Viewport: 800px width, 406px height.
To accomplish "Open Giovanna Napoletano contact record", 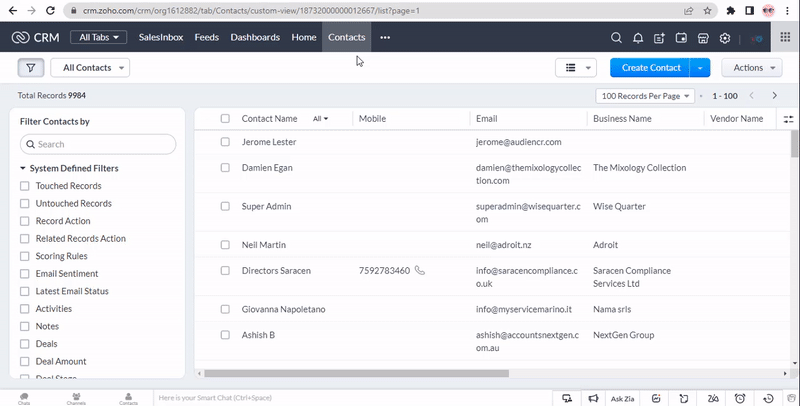I will click(x=283, y=309).
